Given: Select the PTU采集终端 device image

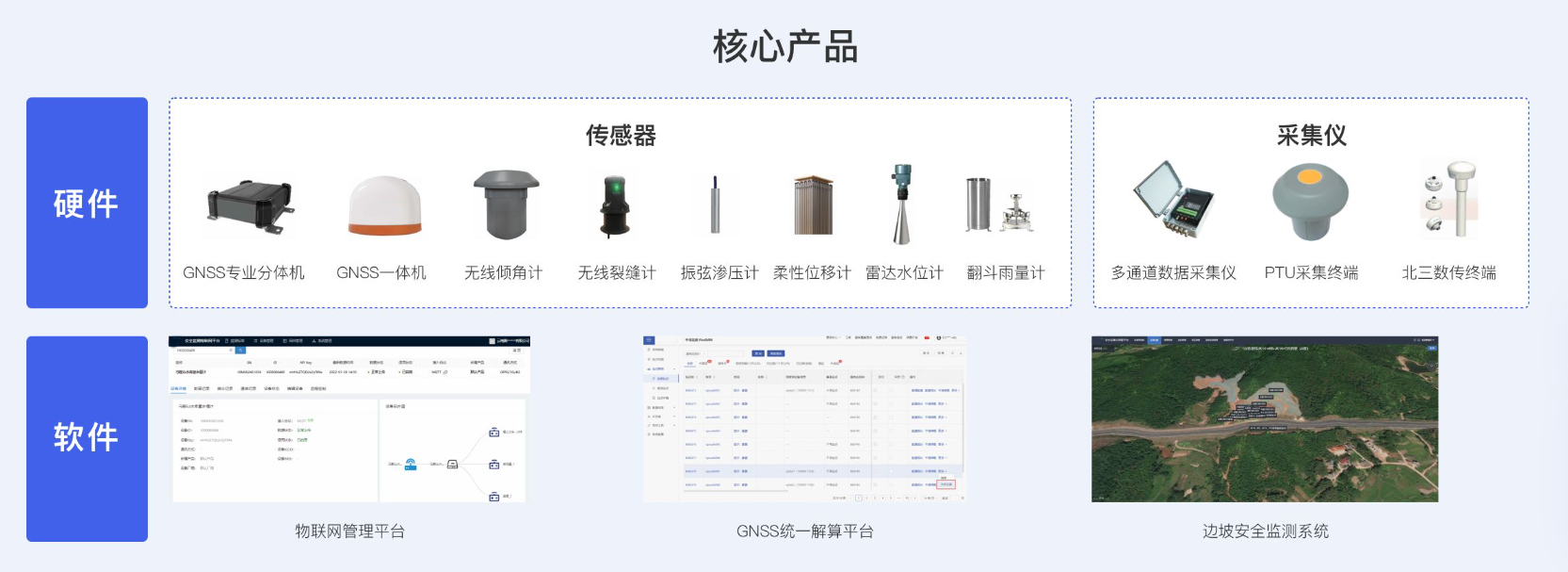Looking at the screenshot, I should point(1310,203).
